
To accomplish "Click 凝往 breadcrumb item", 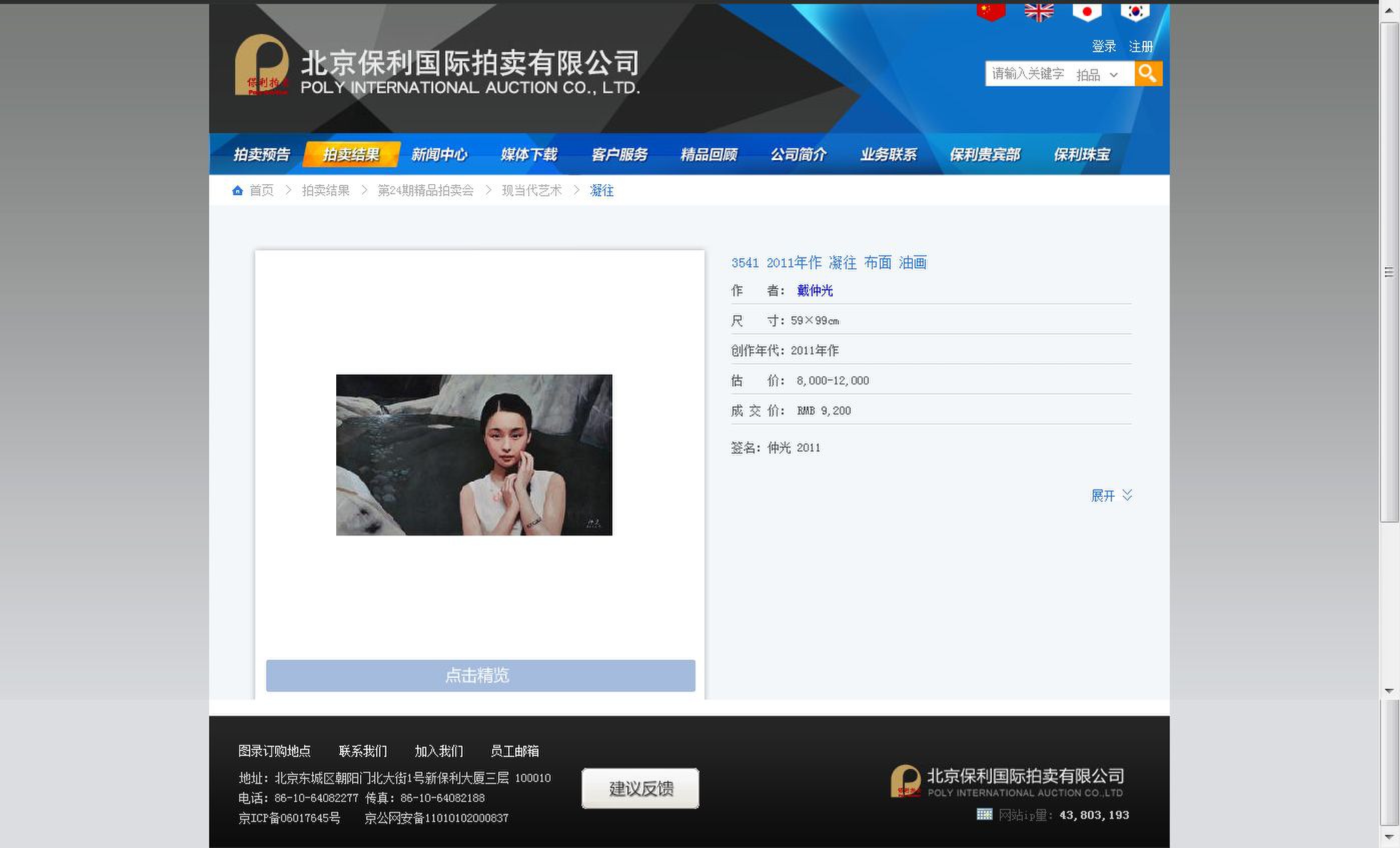I will [x=602, y=190].
